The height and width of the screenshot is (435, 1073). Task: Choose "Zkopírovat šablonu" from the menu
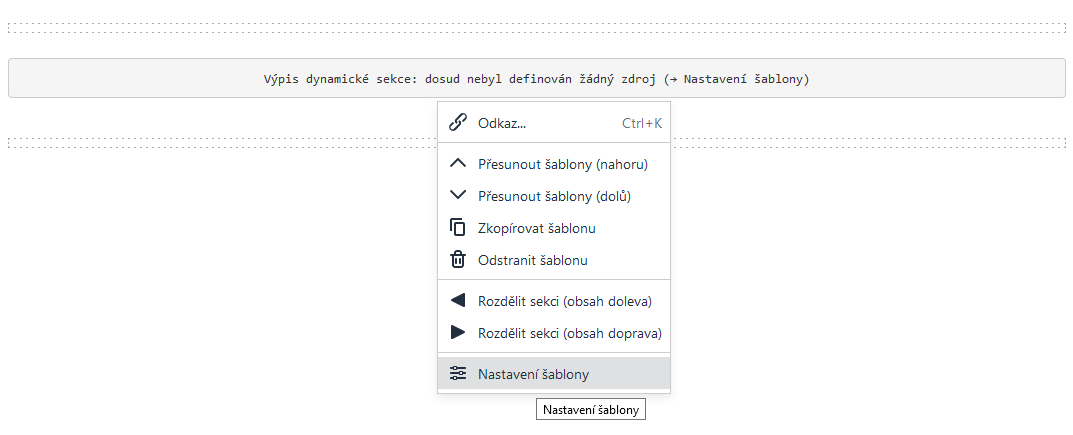536,228
